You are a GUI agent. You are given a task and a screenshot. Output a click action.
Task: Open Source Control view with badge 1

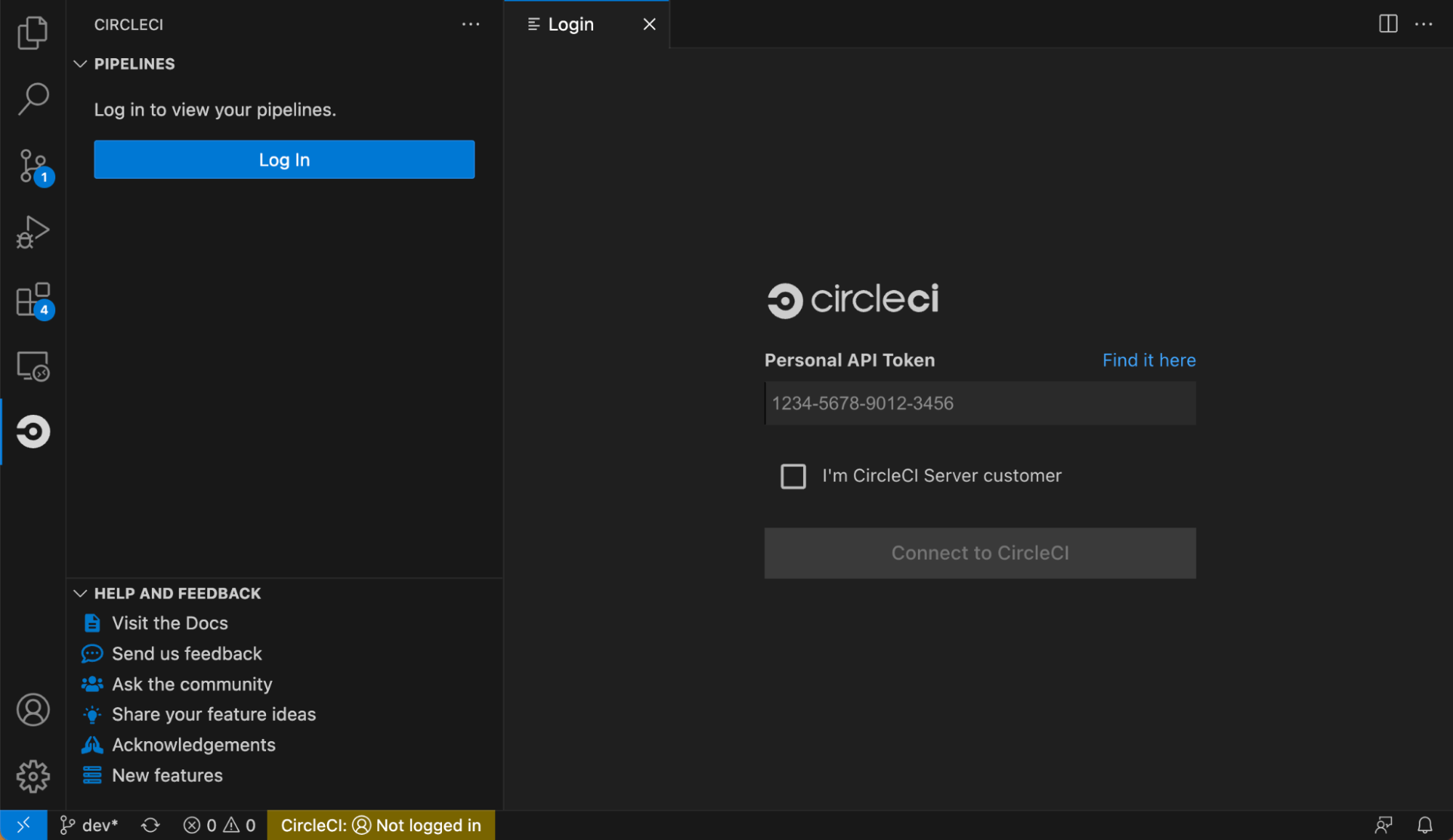pos(35,167)
